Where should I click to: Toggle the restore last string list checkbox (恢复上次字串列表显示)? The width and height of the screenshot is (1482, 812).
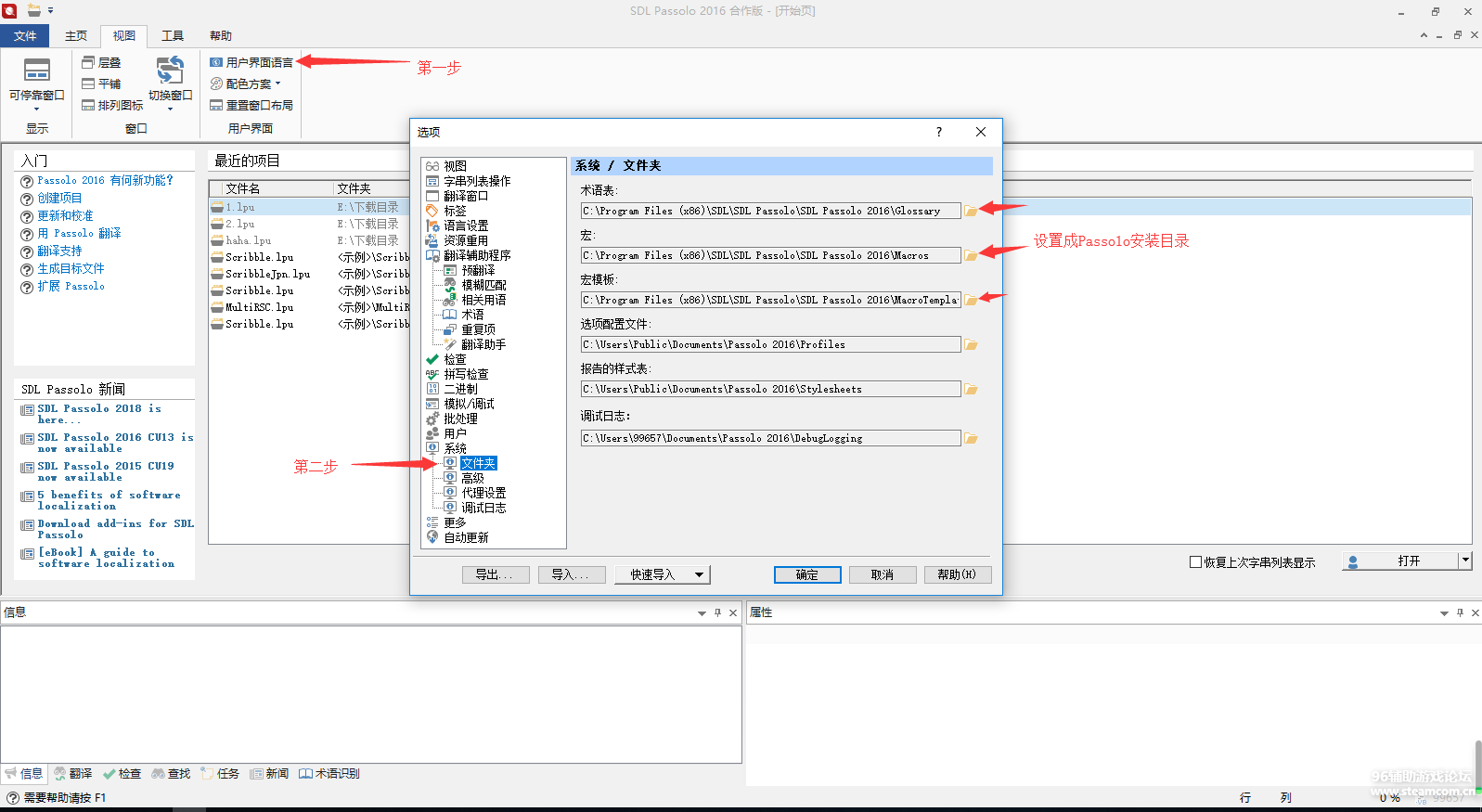(x=1195, y=561)
